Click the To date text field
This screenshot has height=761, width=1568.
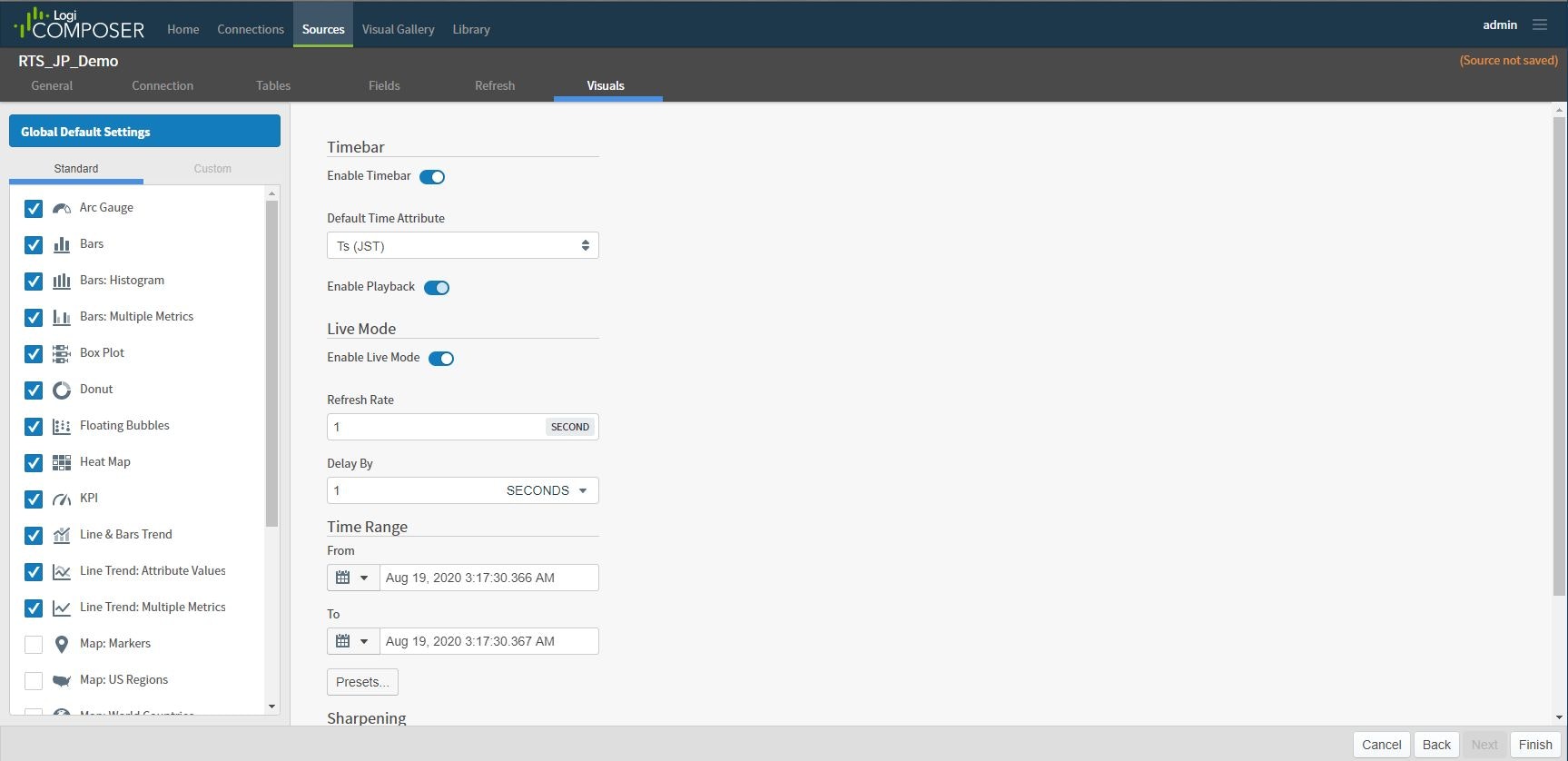[489, 641]
